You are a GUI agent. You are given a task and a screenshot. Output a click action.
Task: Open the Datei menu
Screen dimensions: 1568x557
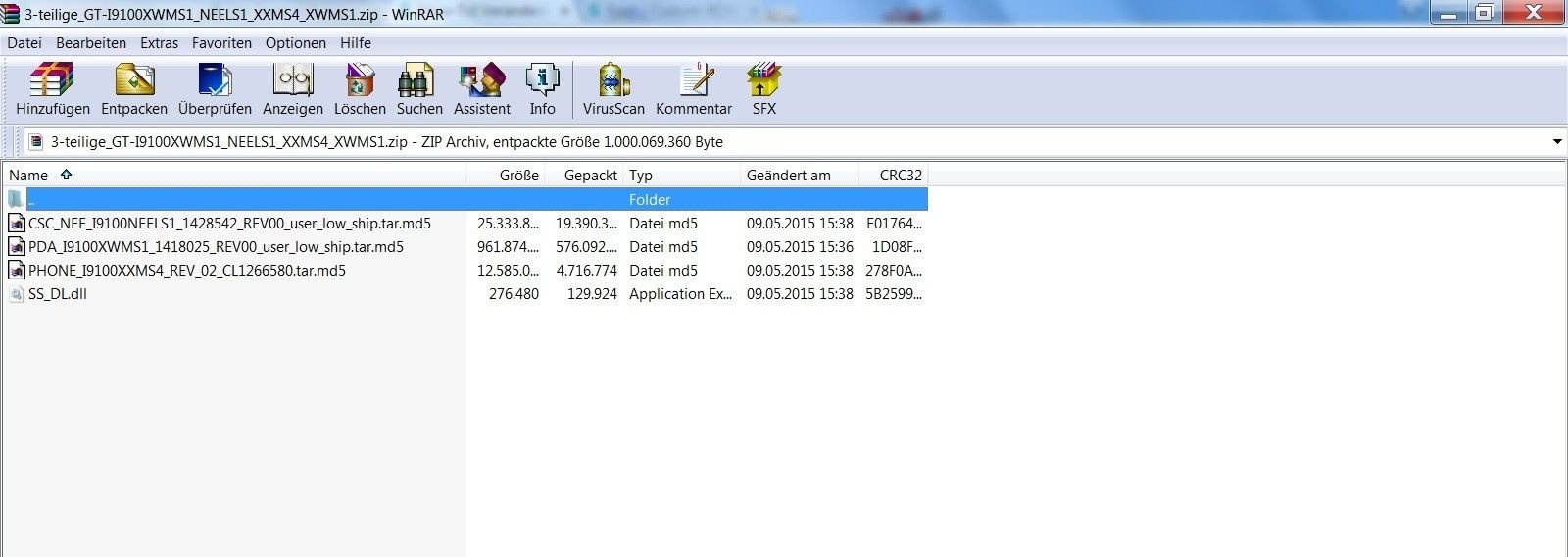[24, 43]
